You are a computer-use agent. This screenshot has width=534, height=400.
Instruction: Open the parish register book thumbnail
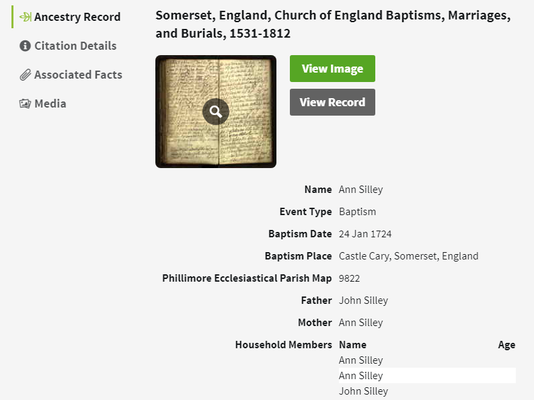(216, 111)
